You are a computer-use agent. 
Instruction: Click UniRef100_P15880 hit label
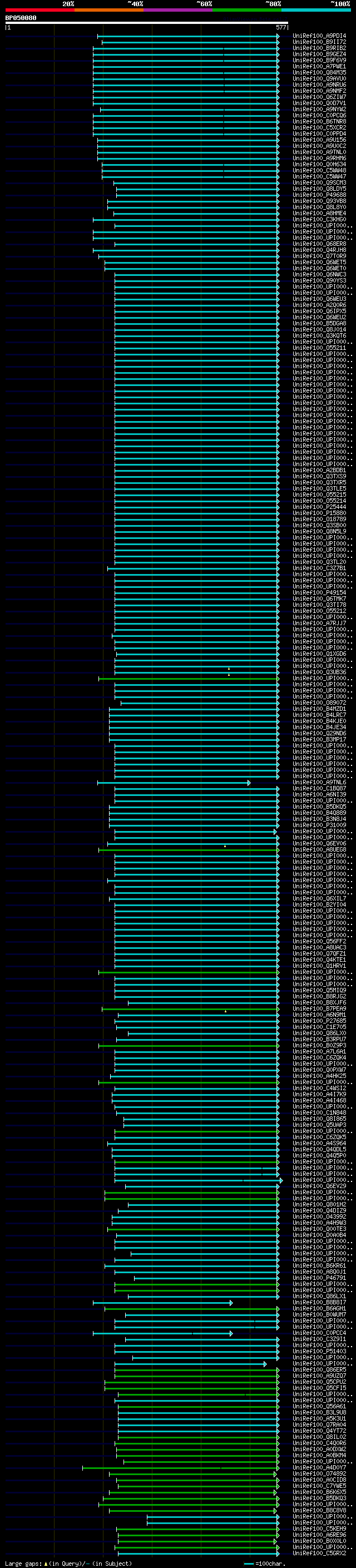(319, 513)
